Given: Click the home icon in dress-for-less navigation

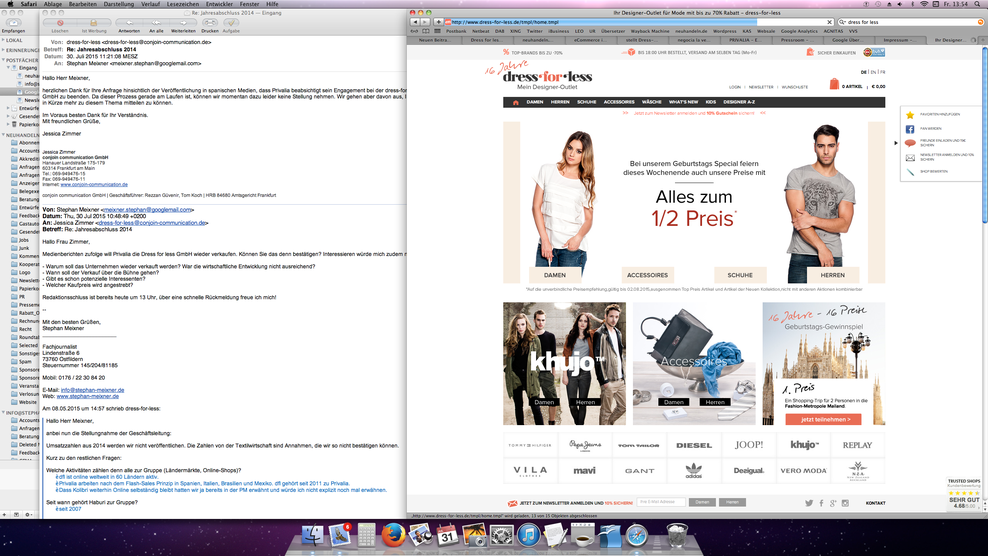Looking at the screenshot, I should pos(515,102).
